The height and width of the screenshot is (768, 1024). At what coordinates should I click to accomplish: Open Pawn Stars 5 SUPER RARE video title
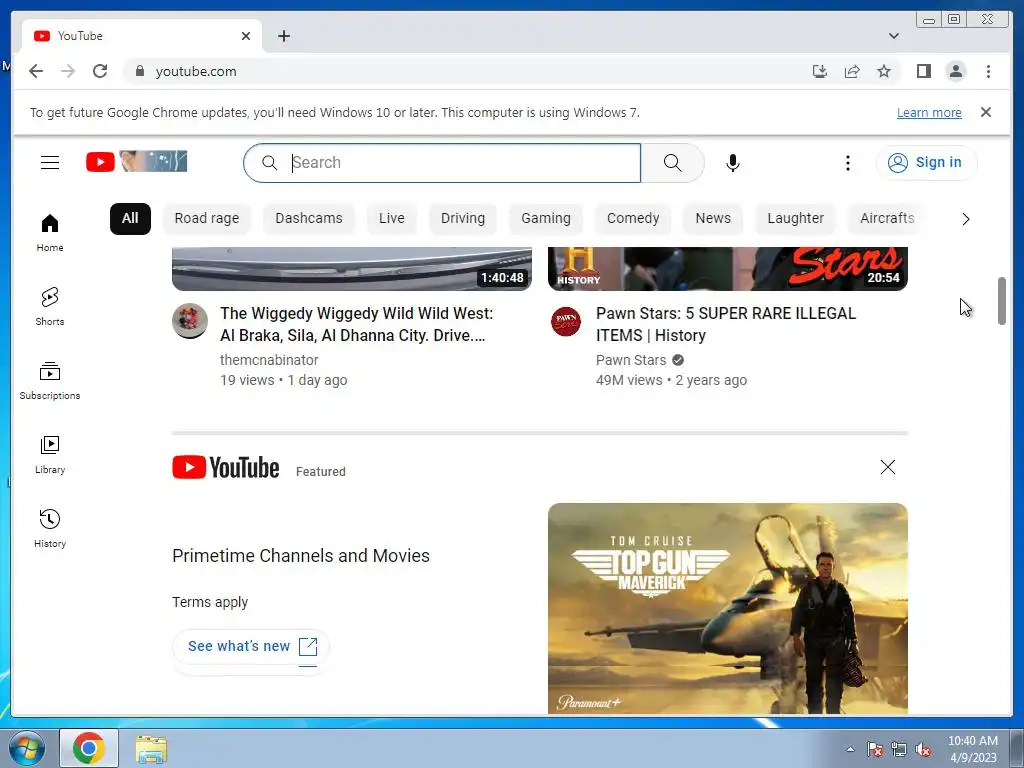tap(726, 324)
